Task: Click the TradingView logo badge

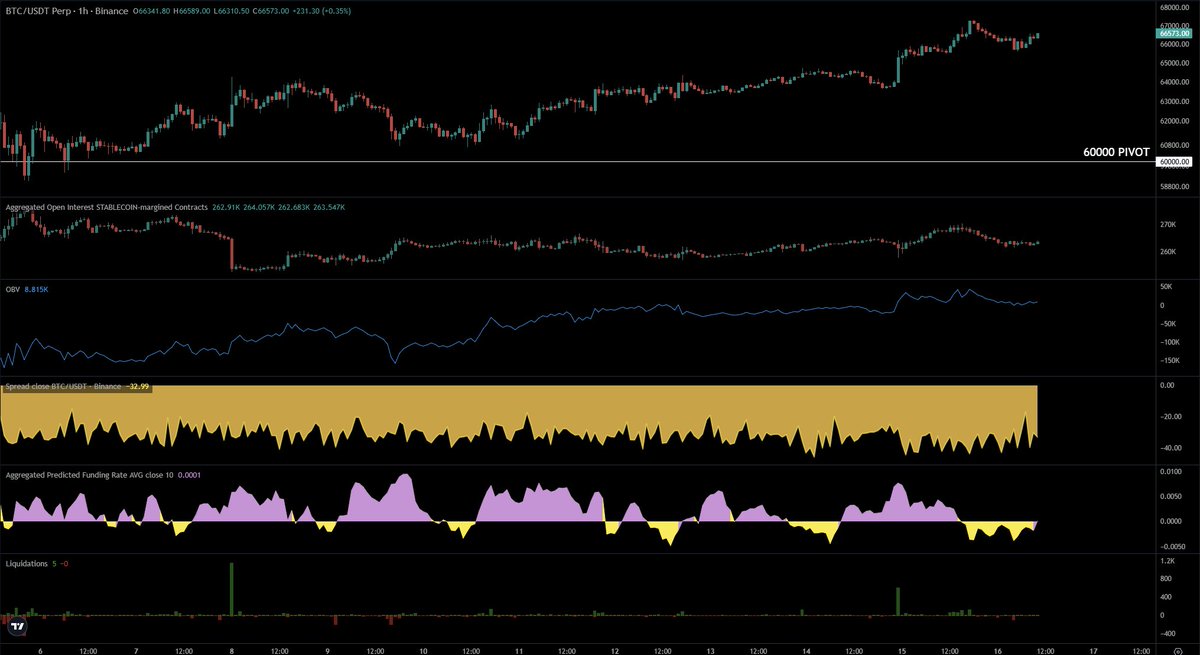Action: click(x=17, y=627)
